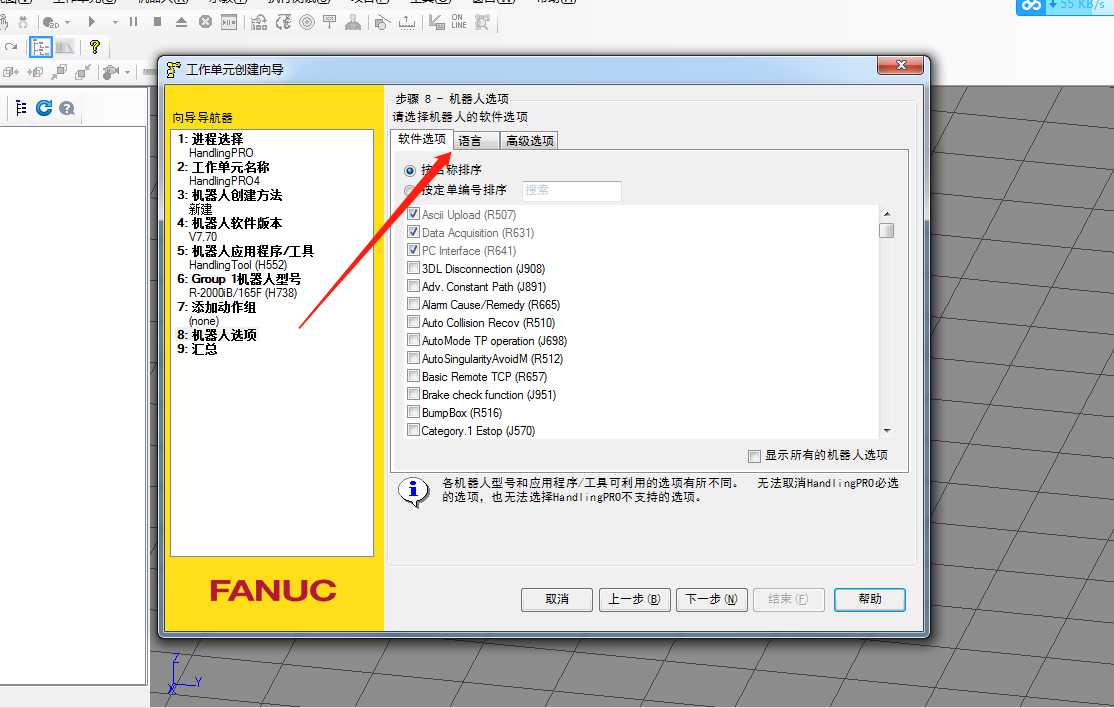Toggle the Ascii Upload (R507) checkbox
This screenshot has width=1114, height=708.
pos(413,214)
